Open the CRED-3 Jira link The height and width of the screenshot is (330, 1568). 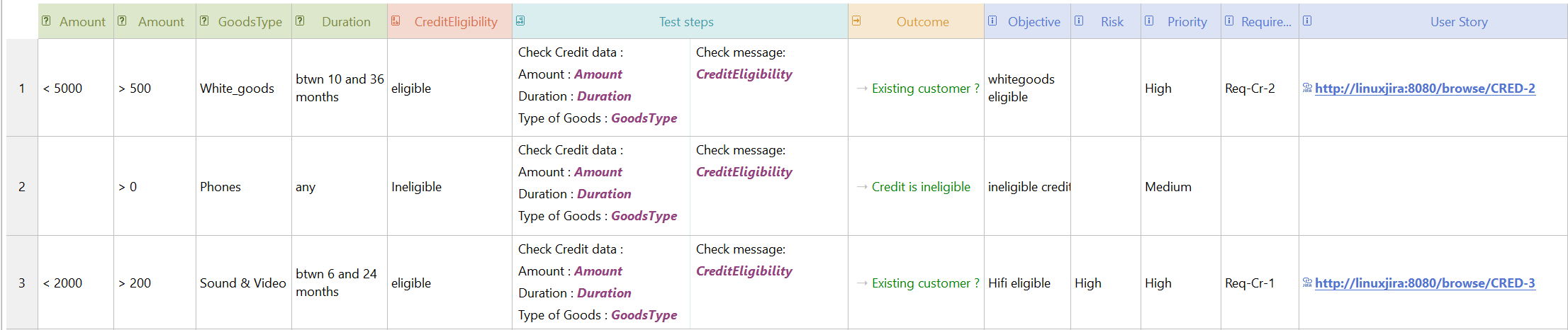pos(1425,283)
